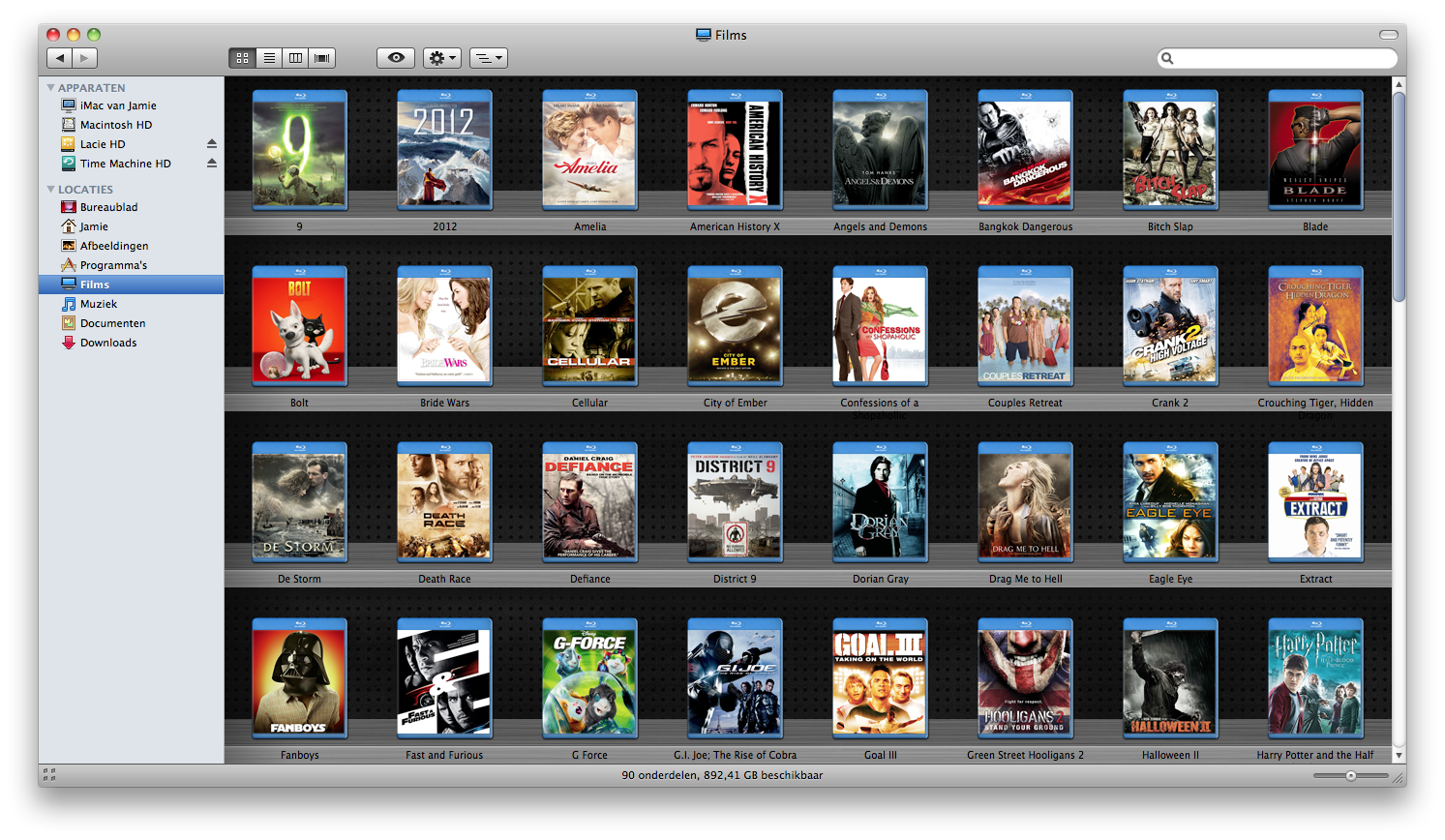Select the Death Race cover icon

pos(444,502)
